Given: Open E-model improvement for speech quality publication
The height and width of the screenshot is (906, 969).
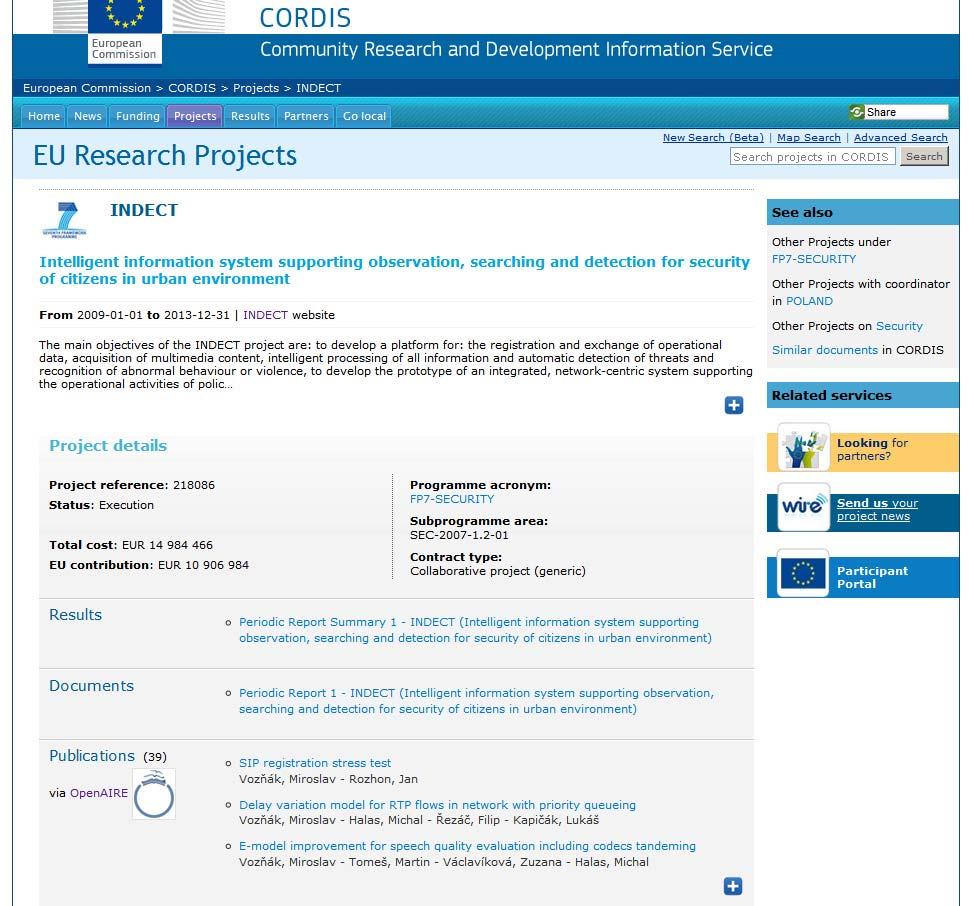Looking at the screenshot, I should click(467, 846).
